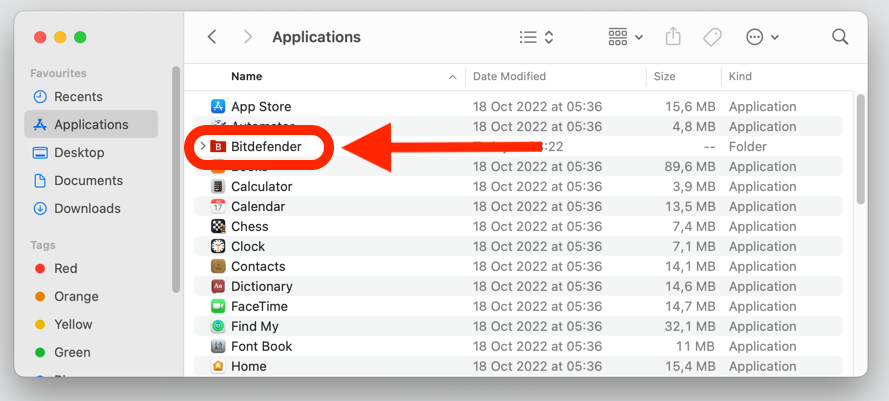This screenshot has height=401, width=889.
Task: Click the Contacts app icon
Action: (x=218, y=266)
